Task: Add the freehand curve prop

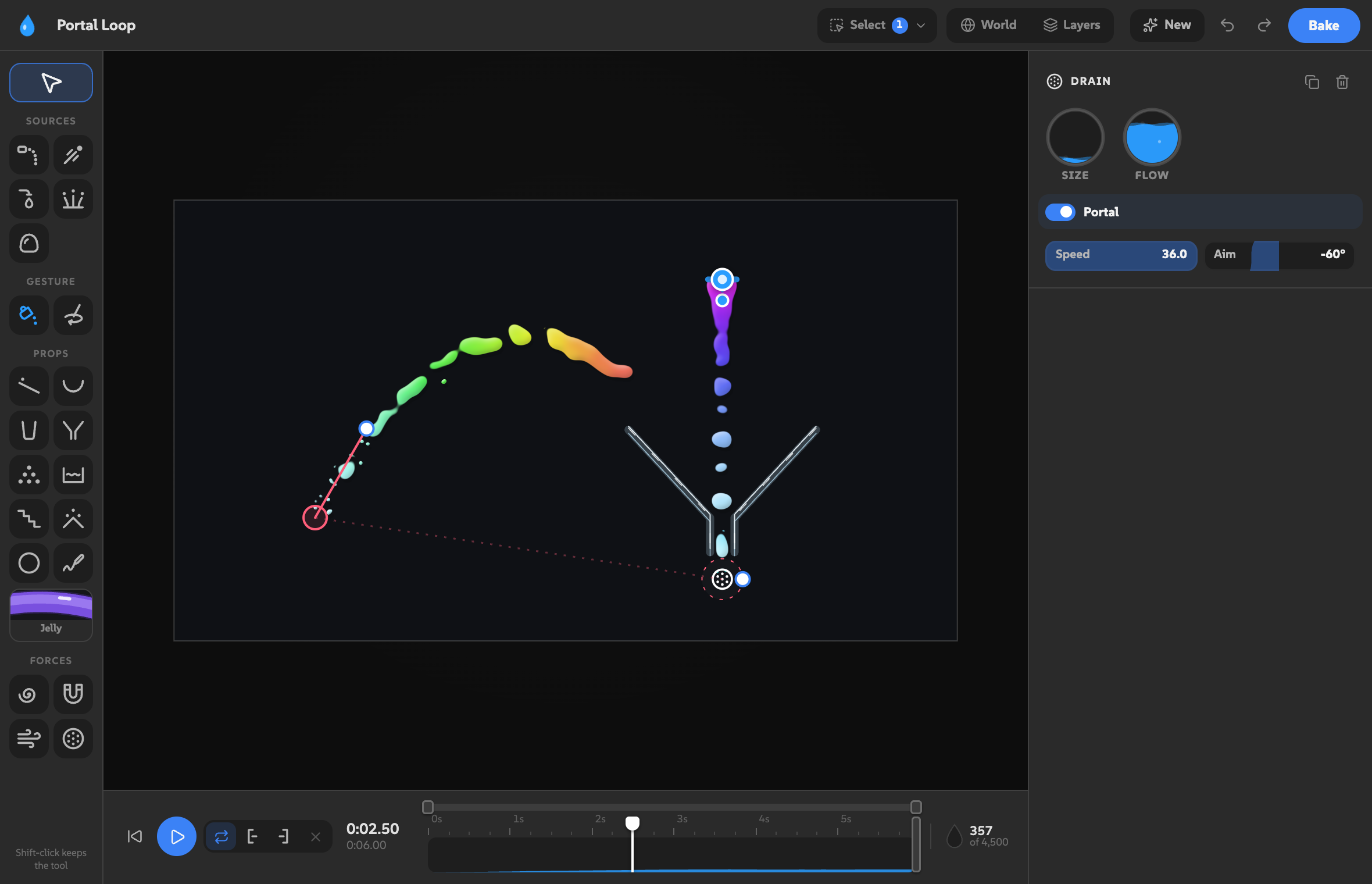Action: [73, 563]
